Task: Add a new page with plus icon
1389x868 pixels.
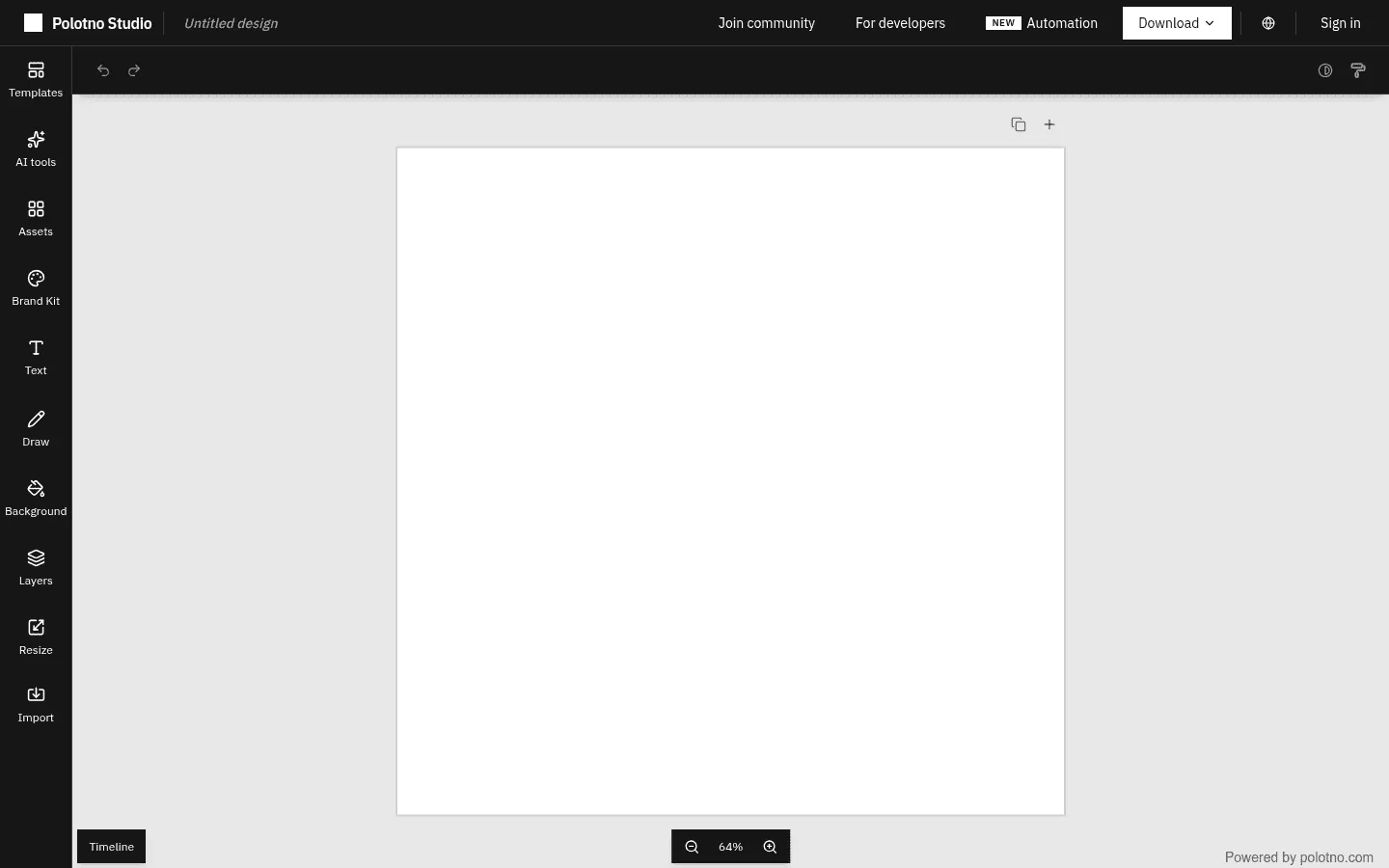Action: tap(1049, 124)
